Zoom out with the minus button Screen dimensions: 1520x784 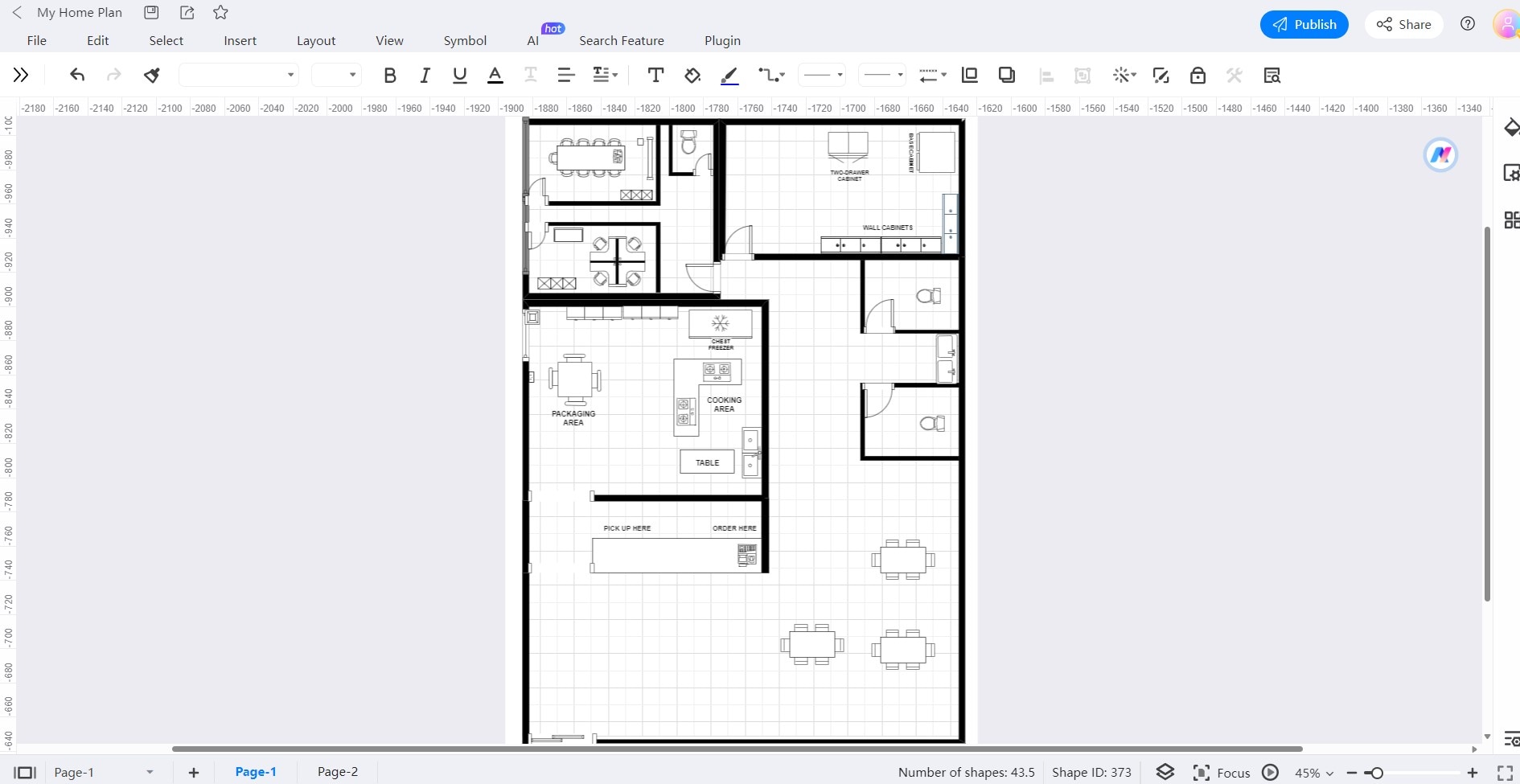coord(1352,773)
